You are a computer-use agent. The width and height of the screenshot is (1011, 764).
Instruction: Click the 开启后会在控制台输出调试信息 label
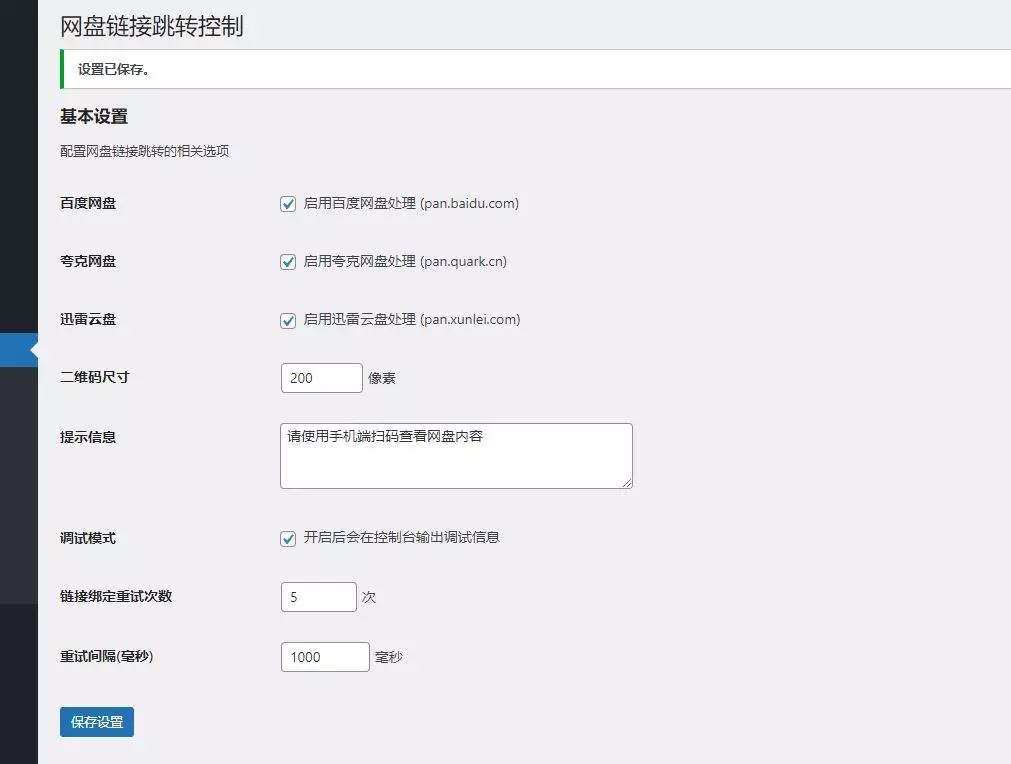401,538
